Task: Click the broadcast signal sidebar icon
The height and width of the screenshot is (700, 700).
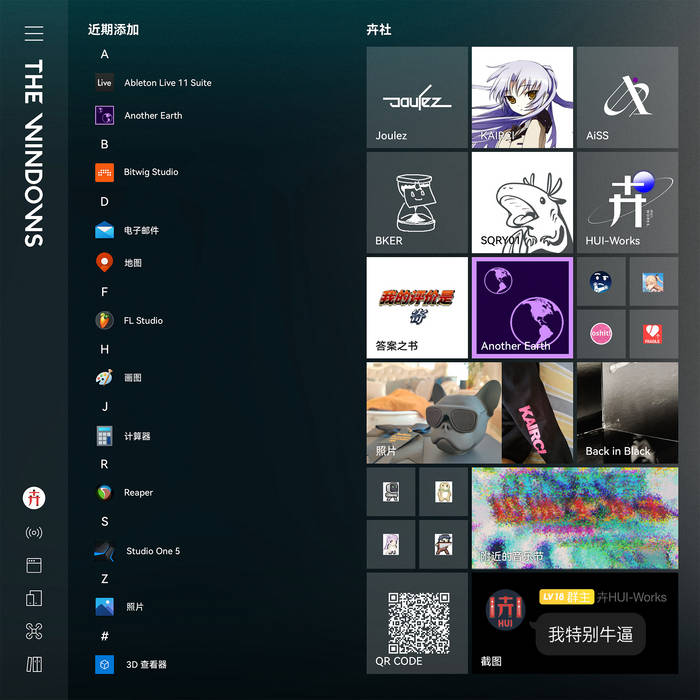Action: click(34, 532)
